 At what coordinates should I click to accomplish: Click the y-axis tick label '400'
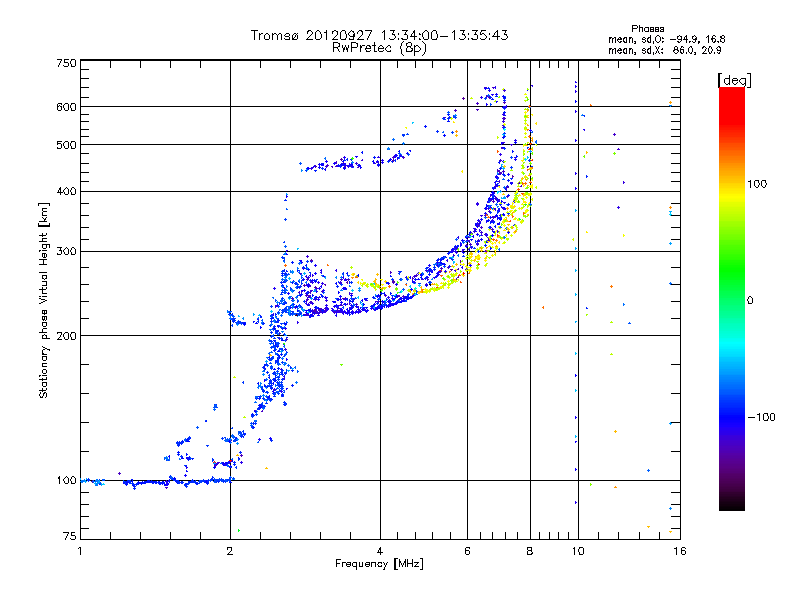[x=66, y=192]
